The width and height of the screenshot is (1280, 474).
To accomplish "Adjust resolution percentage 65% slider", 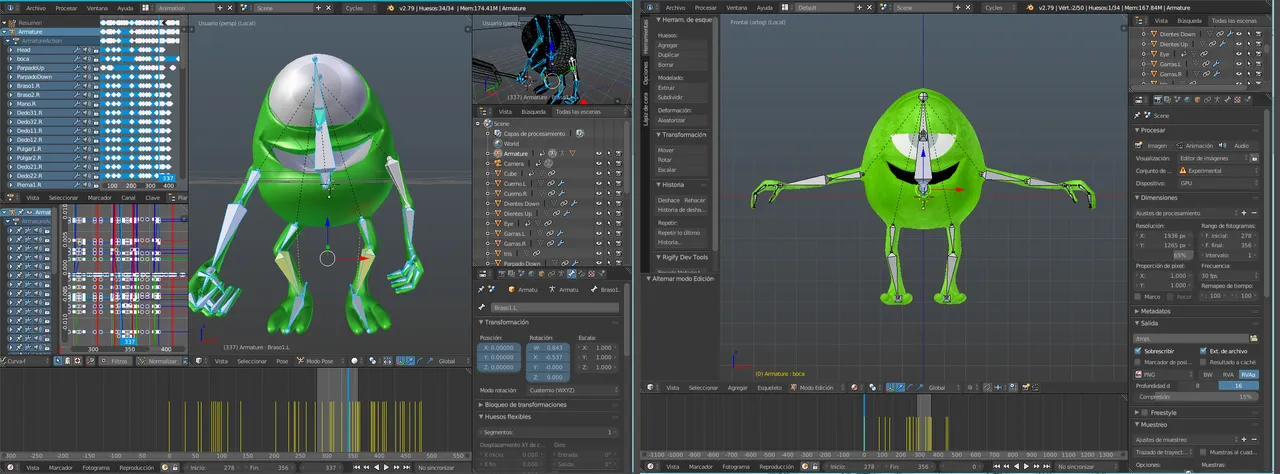I will point(1165,255).
